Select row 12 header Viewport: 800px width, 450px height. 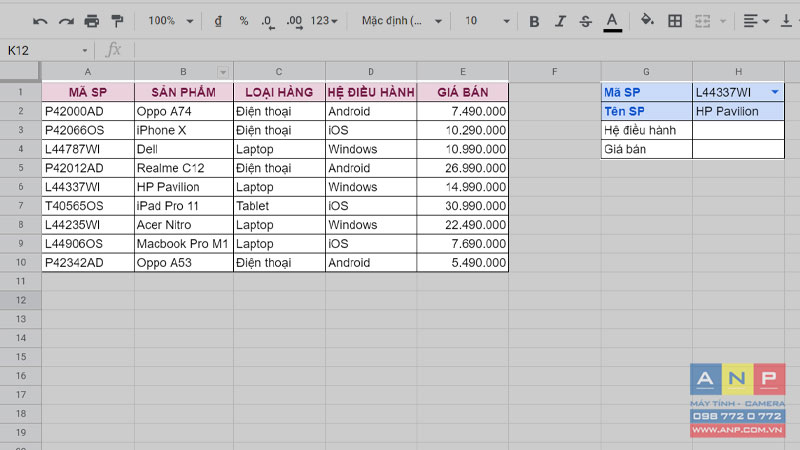(20, 300)
